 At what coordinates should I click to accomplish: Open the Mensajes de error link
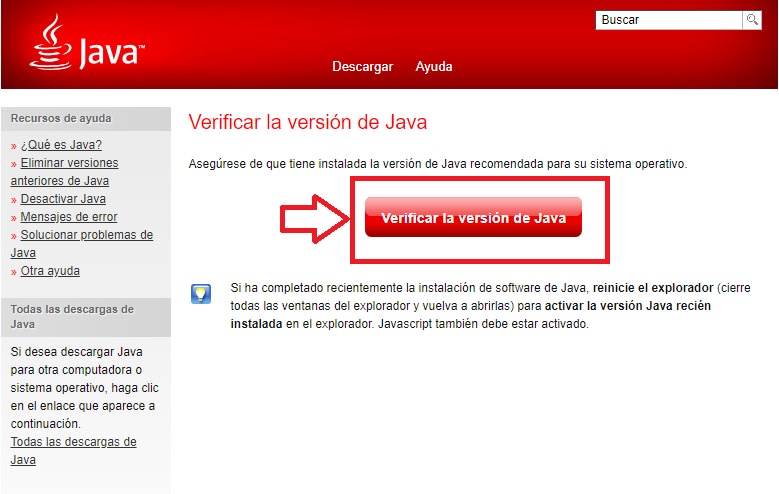coord(69,217)
